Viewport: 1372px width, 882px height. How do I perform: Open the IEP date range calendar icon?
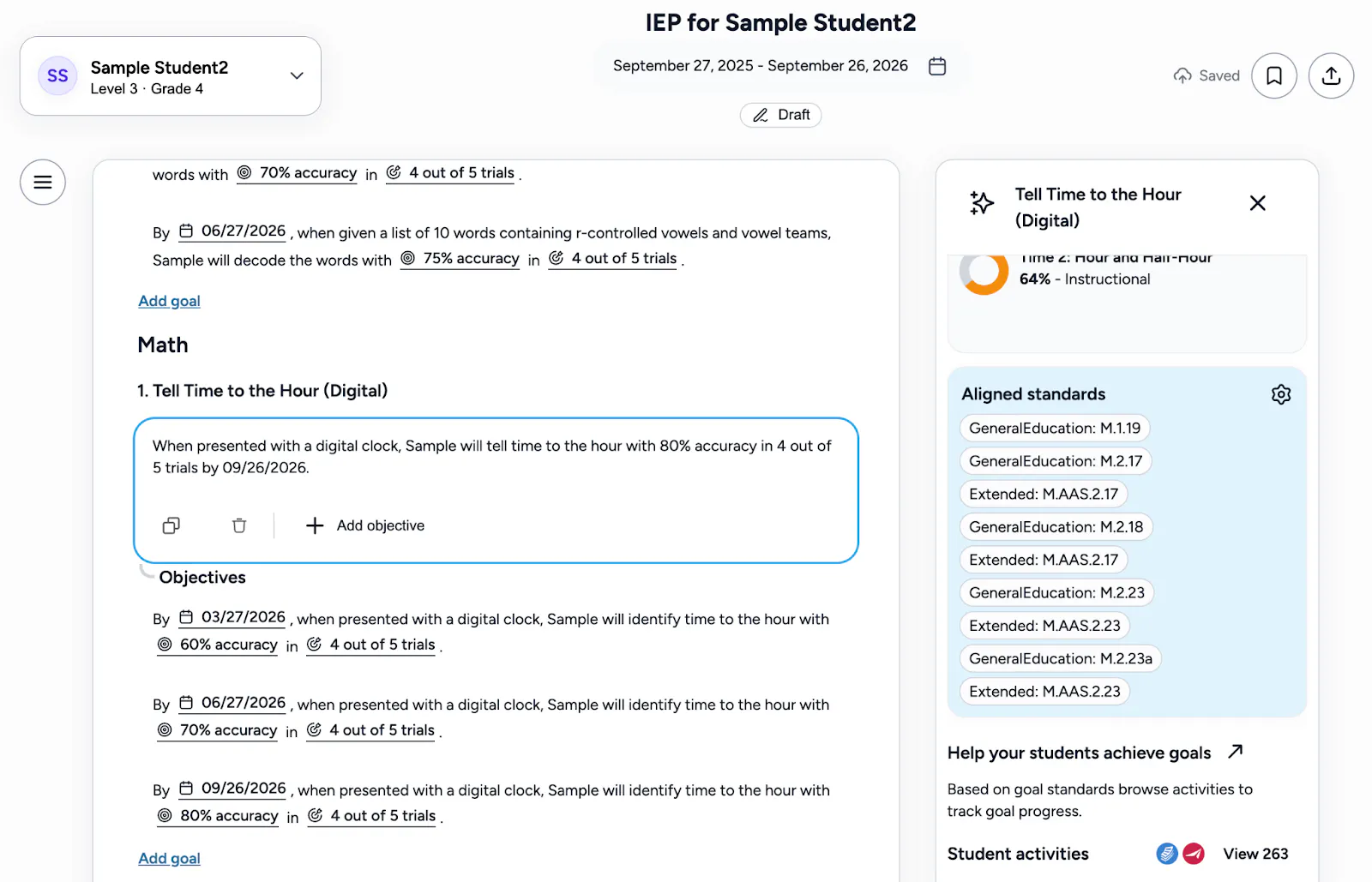(x=937, y=66)
